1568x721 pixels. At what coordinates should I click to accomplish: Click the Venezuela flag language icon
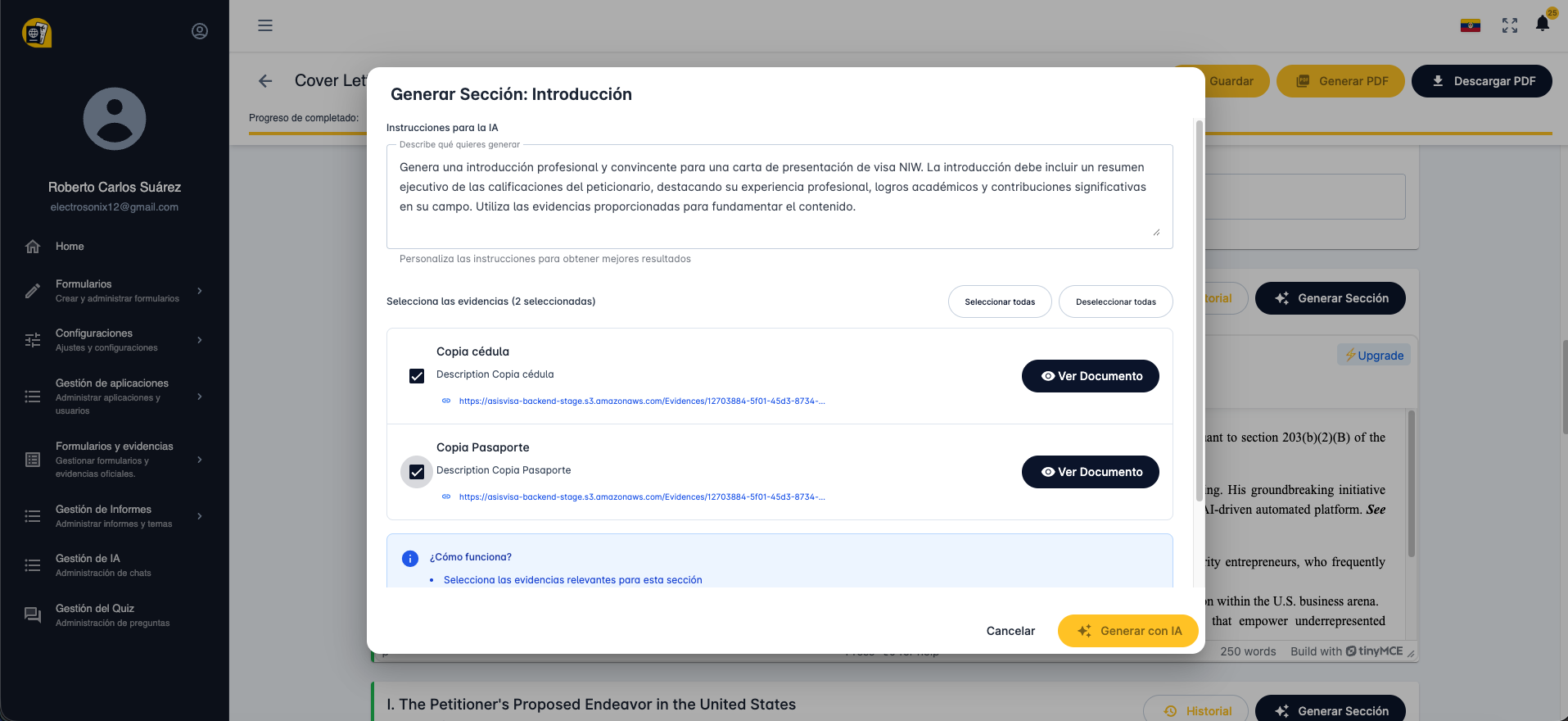1471,25
